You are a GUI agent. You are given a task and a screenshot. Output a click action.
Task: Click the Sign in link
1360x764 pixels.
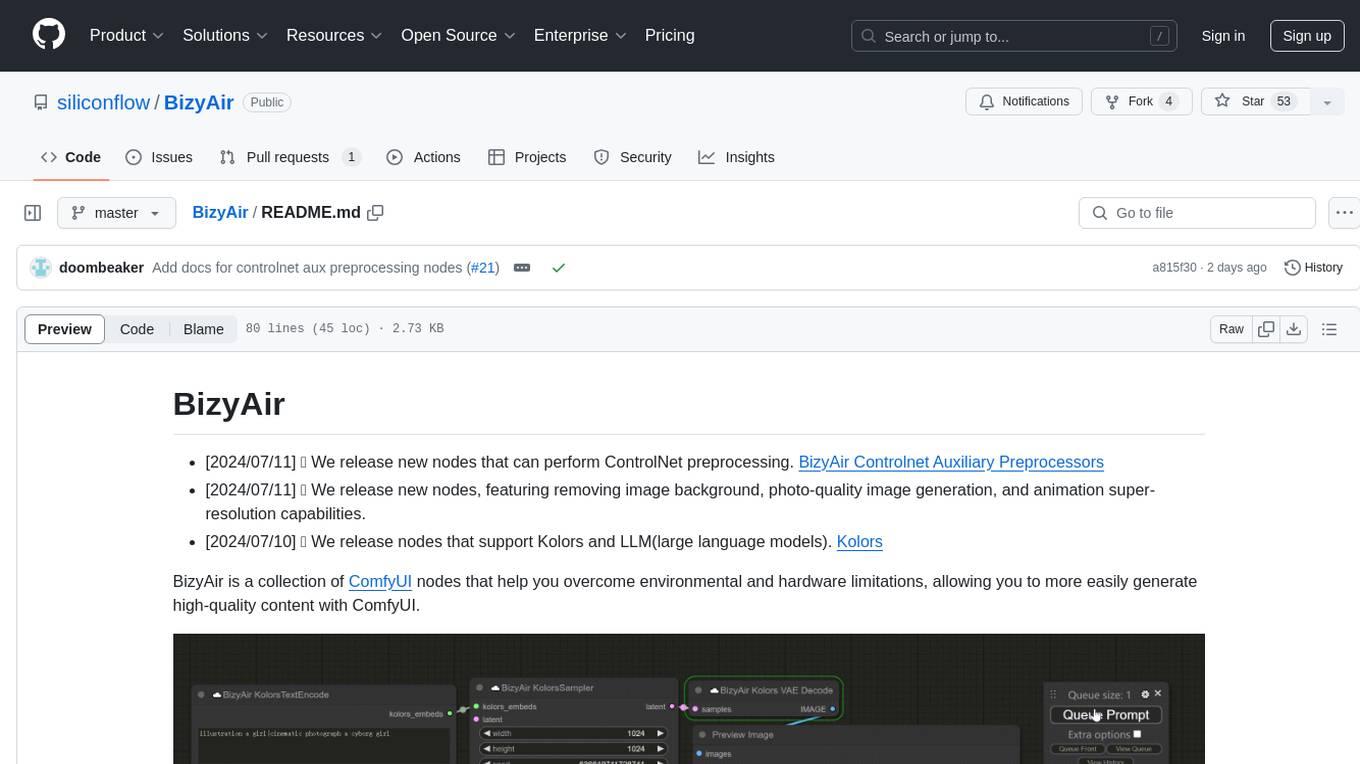[1223, 36]
